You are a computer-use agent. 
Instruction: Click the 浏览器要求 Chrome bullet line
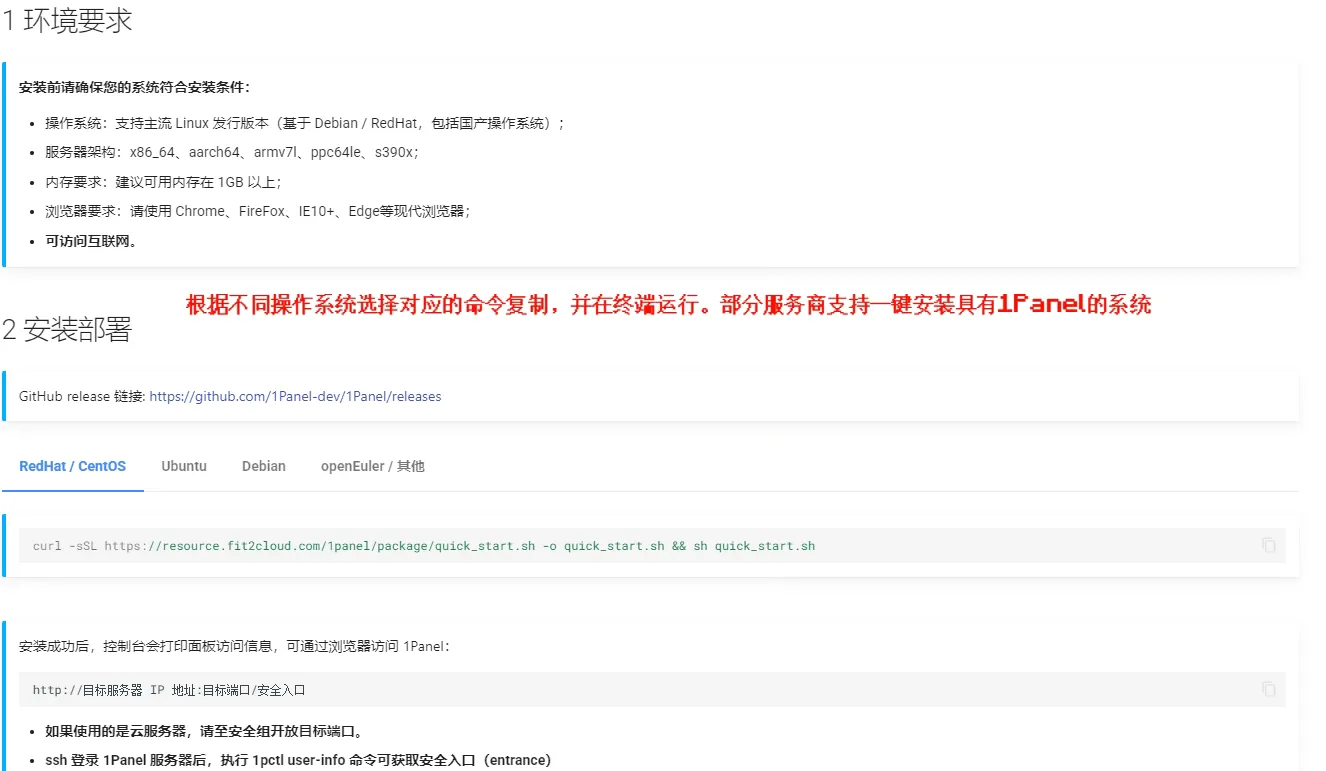tap(257, 211)
